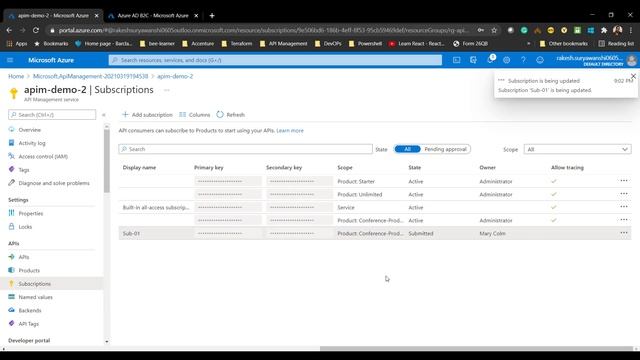This screenshot has height=360, width=640.
Task: Open the Azure portal hamburger menu
Action: point(10,60)
